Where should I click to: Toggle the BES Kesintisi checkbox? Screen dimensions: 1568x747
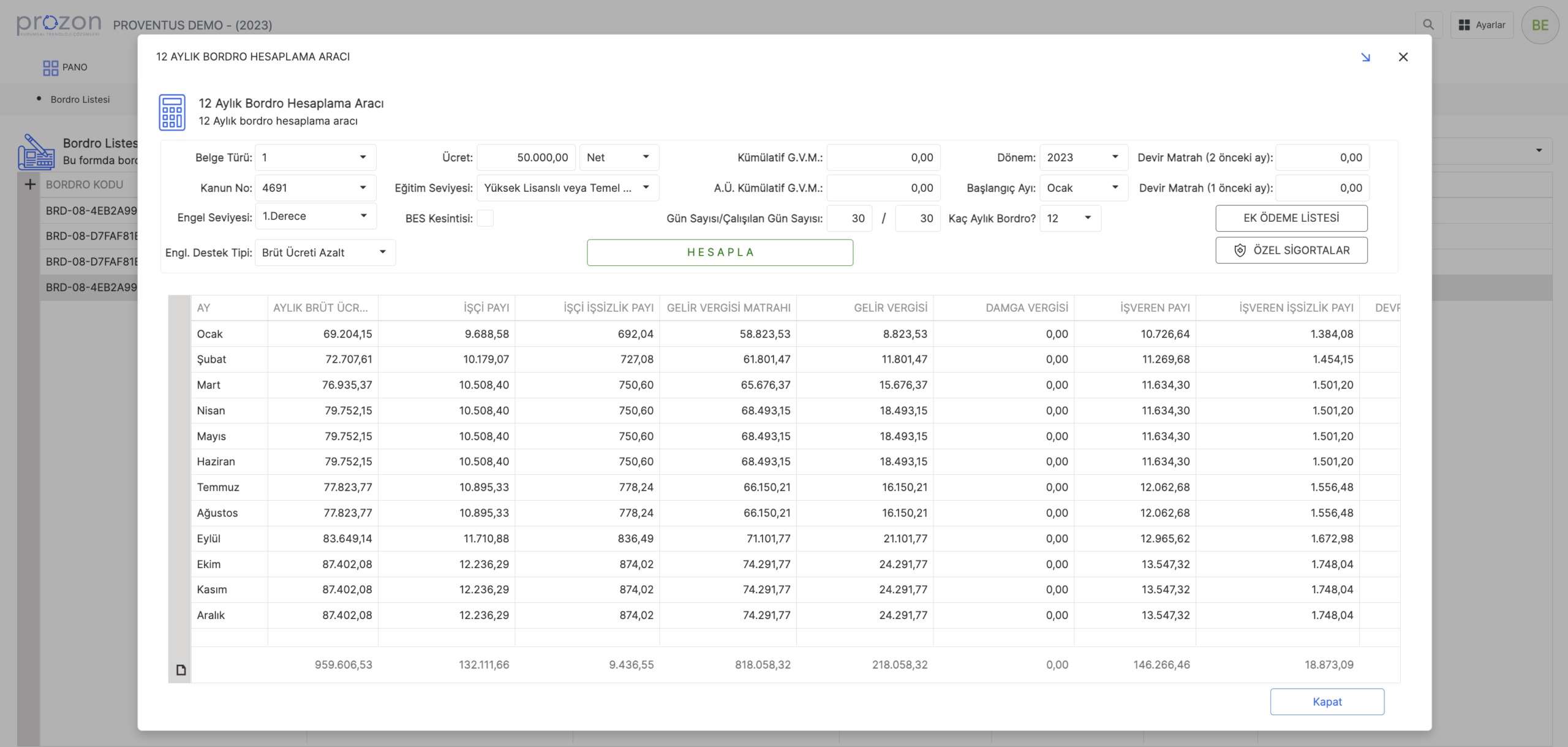click(x=484, y=218)
